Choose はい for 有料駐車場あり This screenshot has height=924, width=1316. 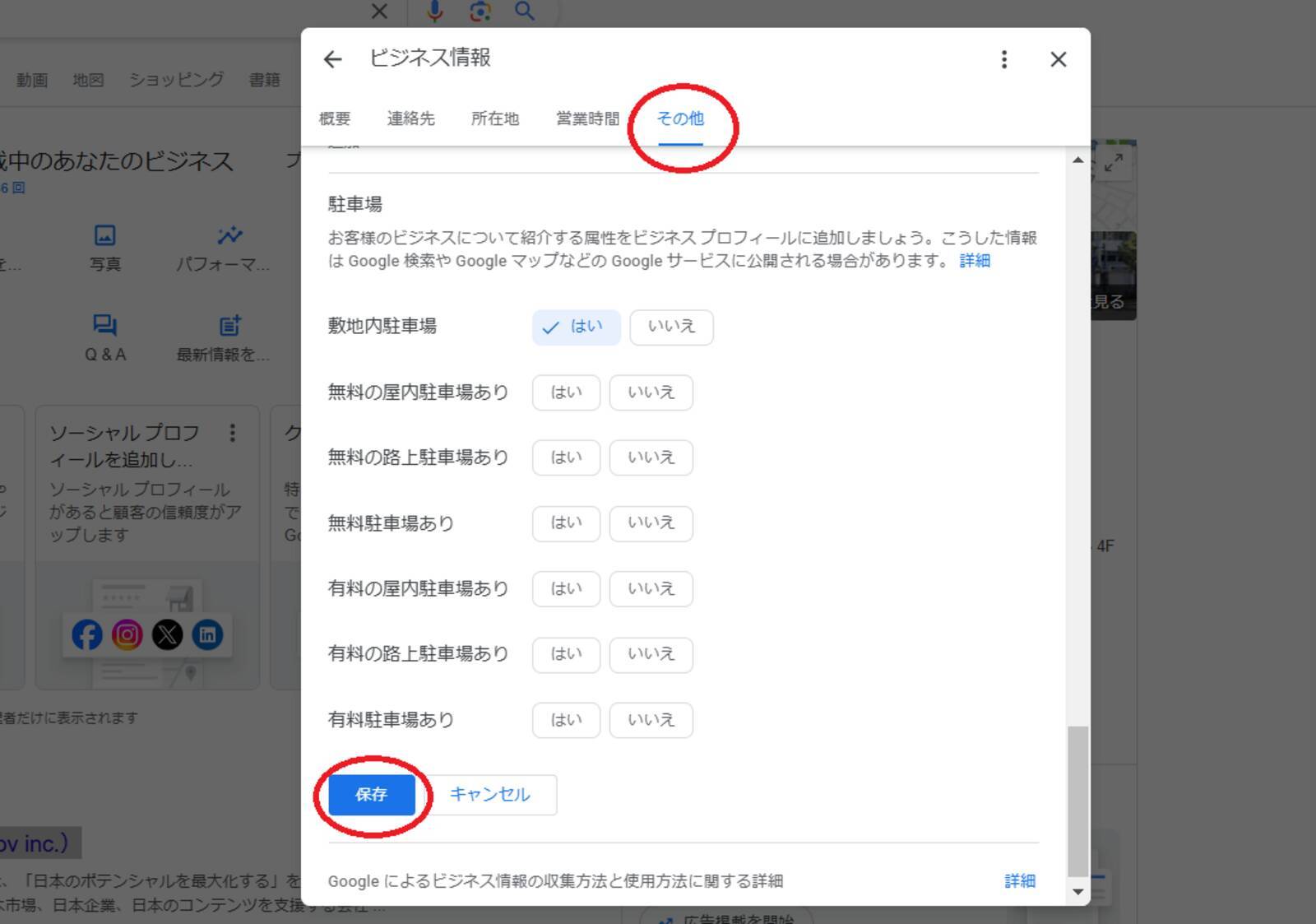pyautogui.click(x=566, y=720)
